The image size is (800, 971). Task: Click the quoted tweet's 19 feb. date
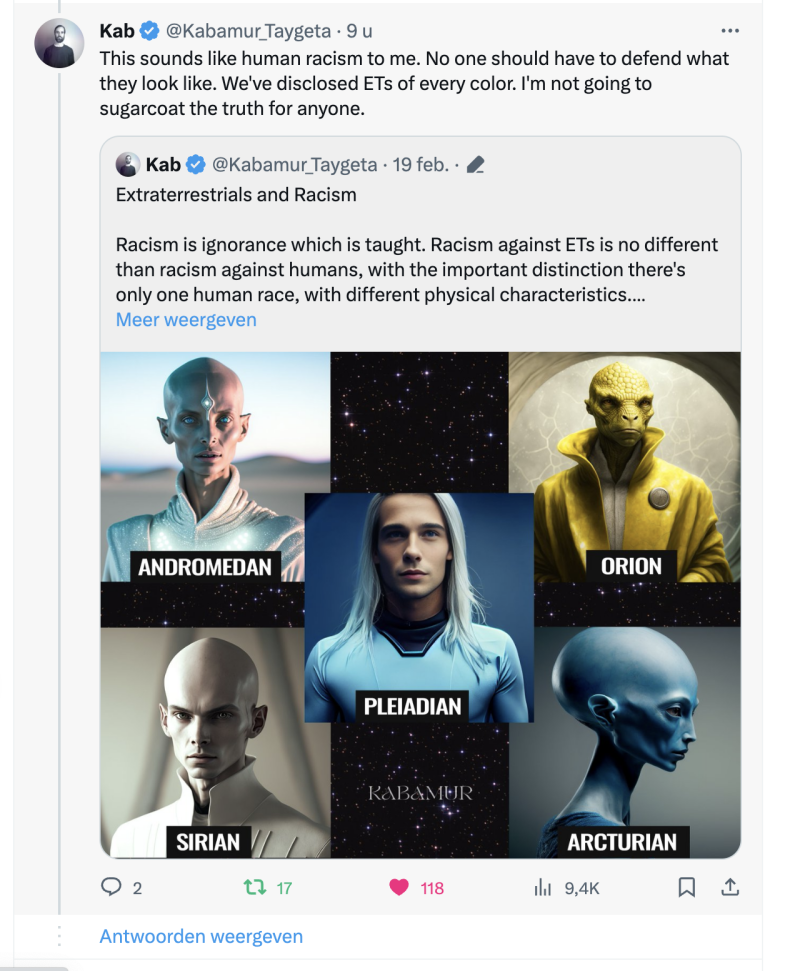(x=420, y=164)
